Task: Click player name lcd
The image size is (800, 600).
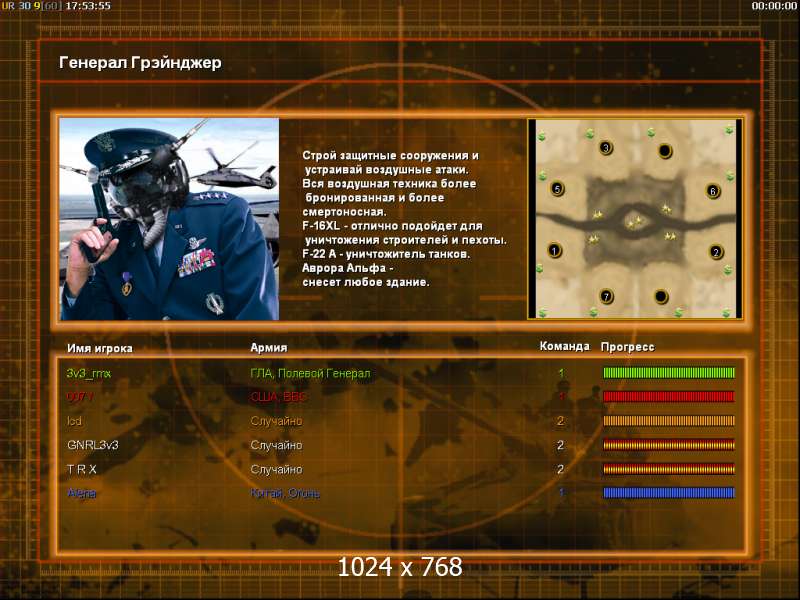Action: (x=74, y=421)
